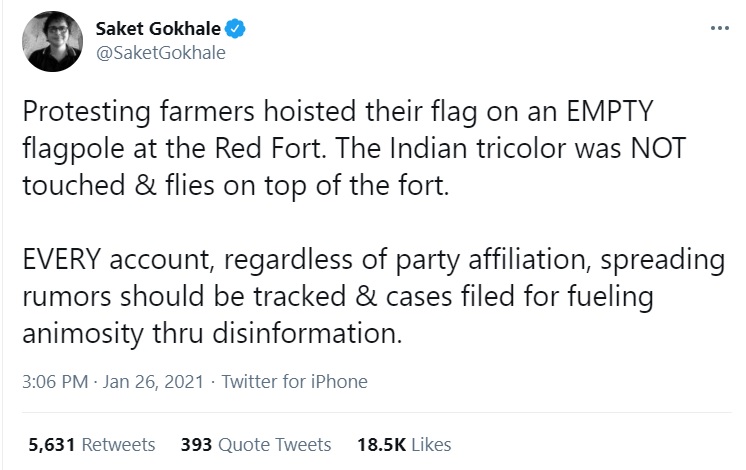Image resolution: width=746 pixels, height=470 pixels.
Task: Open the @SaketGokhale handle link
Action: pos(160,53)
